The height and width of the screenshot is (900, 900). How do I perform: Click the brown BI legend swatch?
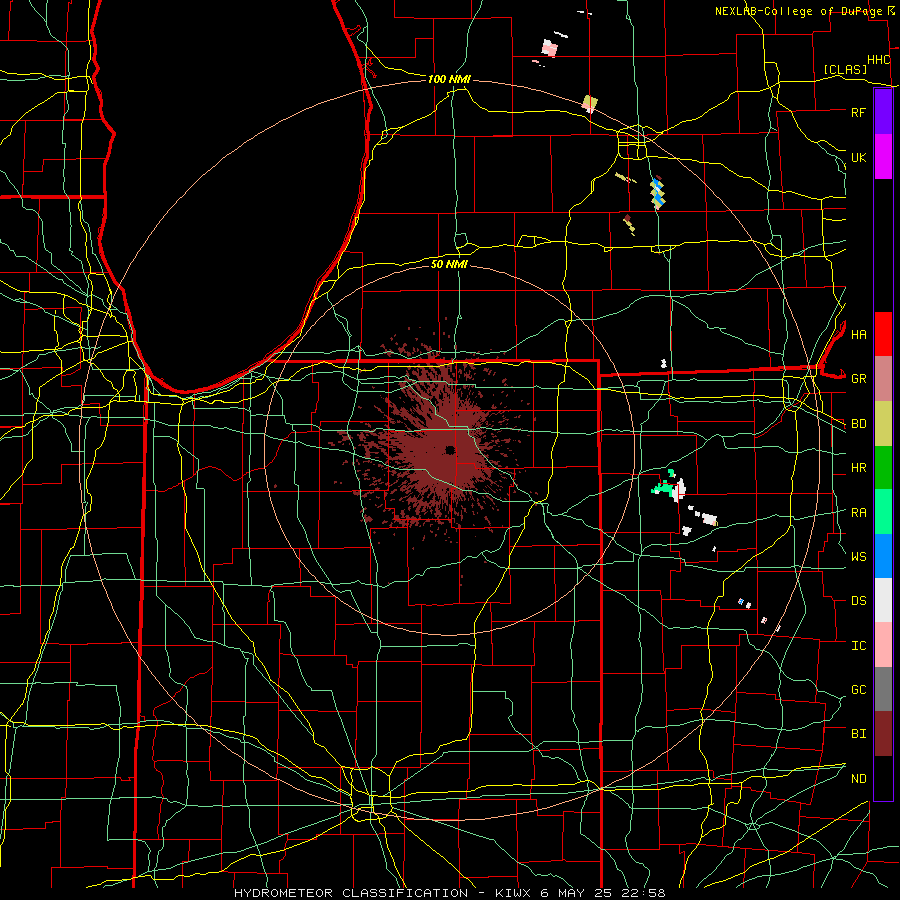point(883,734)
